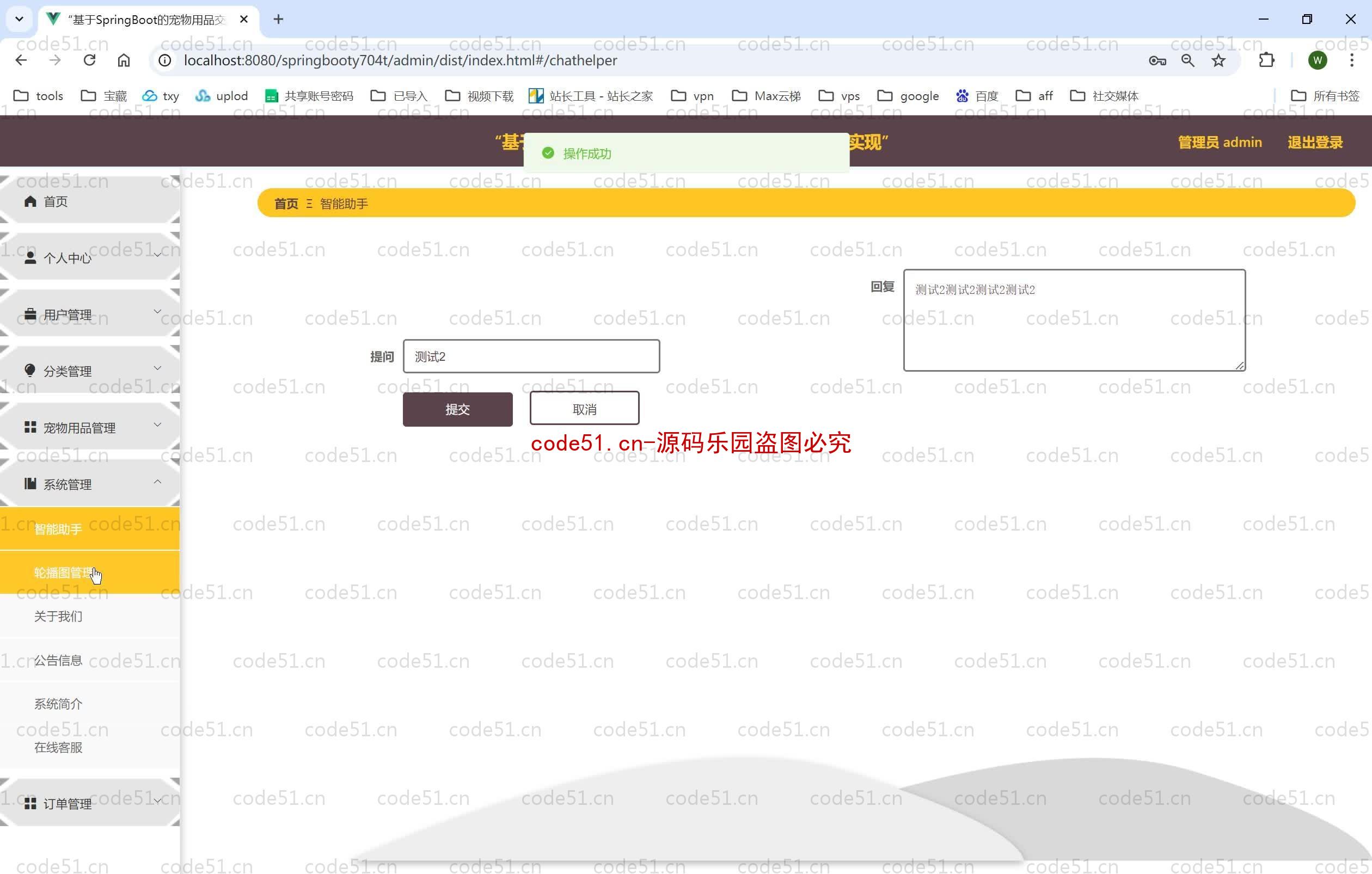
Task: Open the uplod bookmark
Action: pyautogui.click(x=221, y=96)
